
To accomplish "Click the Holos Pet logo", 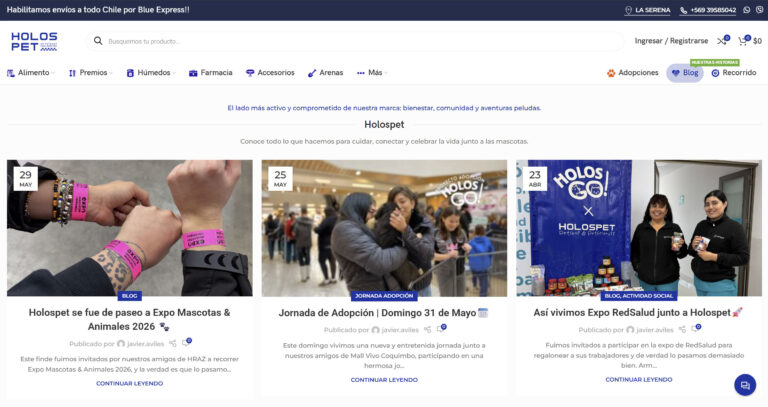I will [34, 42].
